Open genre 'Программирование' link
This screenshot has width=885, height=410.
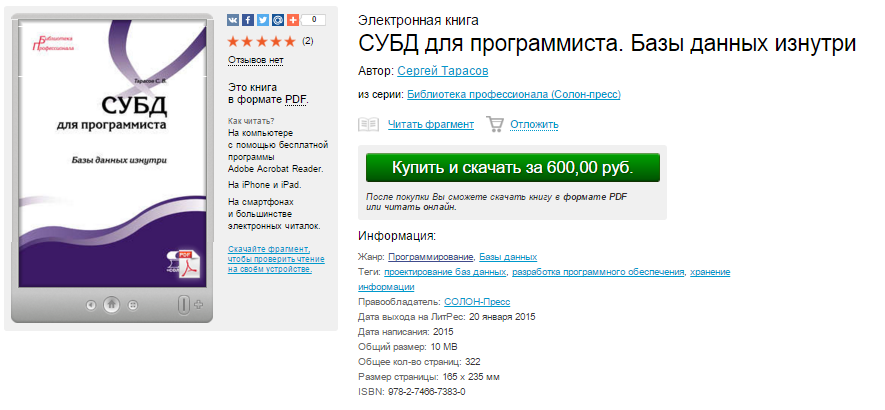click(431, 257)
